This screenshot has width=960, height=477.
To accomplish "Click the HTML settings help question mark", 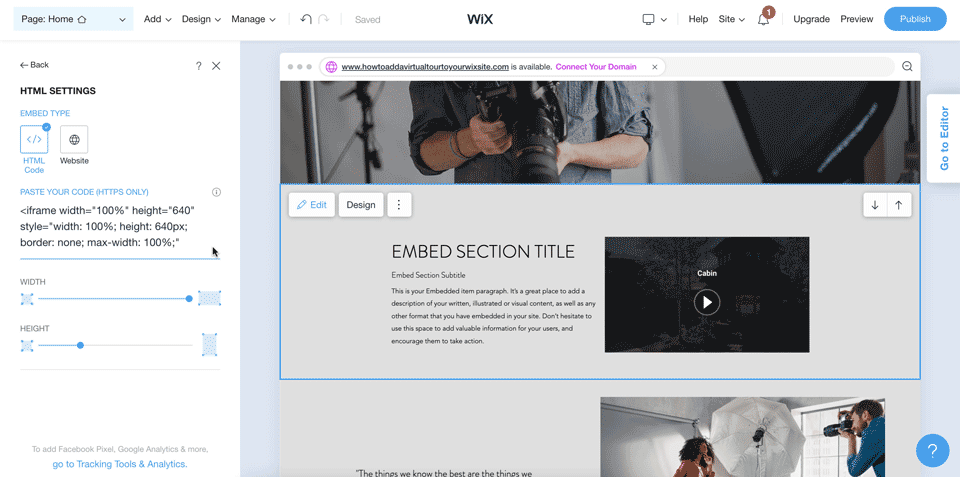I will coord(198,66).
